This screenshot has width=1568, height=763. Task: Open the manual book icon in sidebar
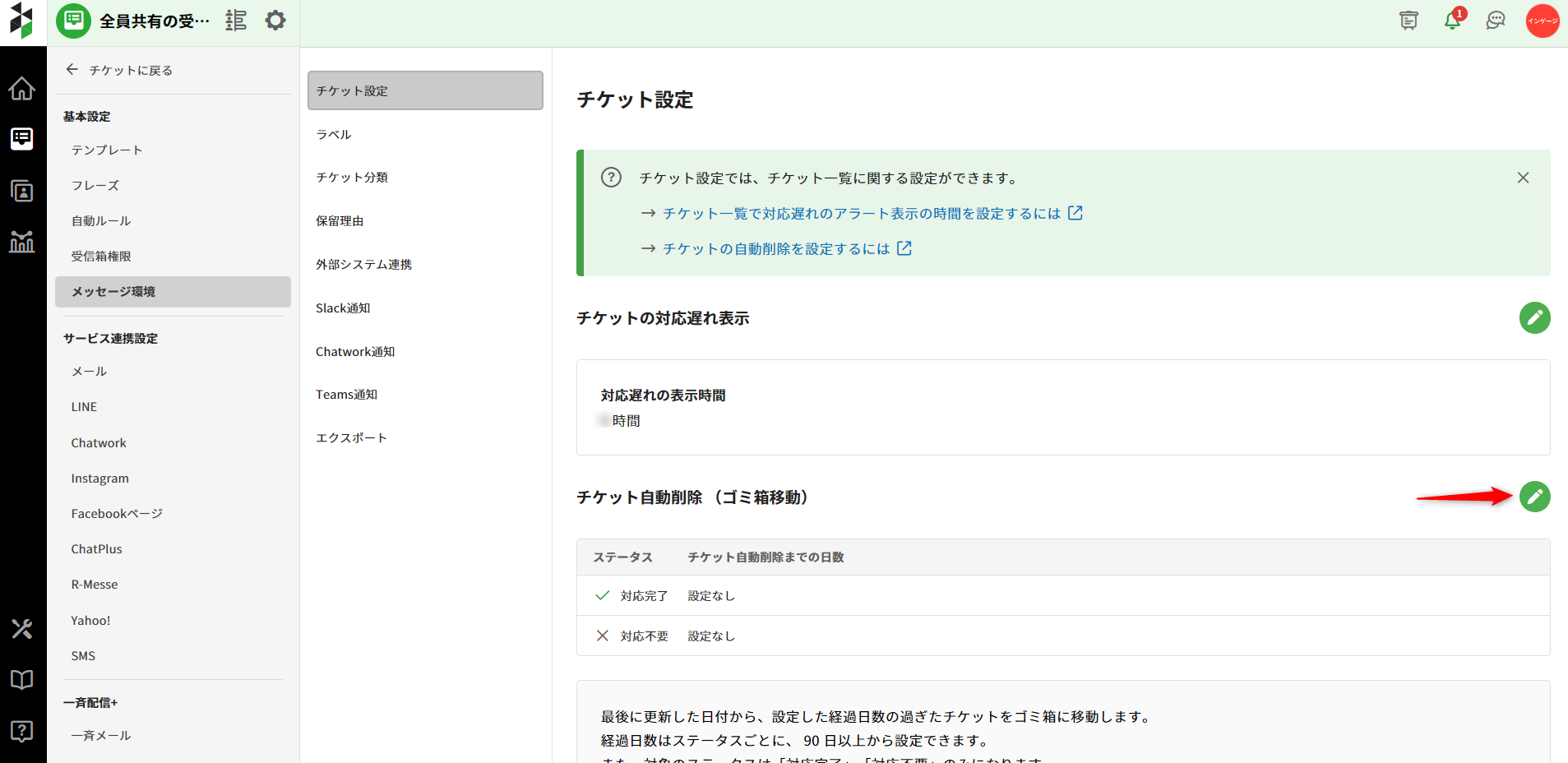(22, 679)
